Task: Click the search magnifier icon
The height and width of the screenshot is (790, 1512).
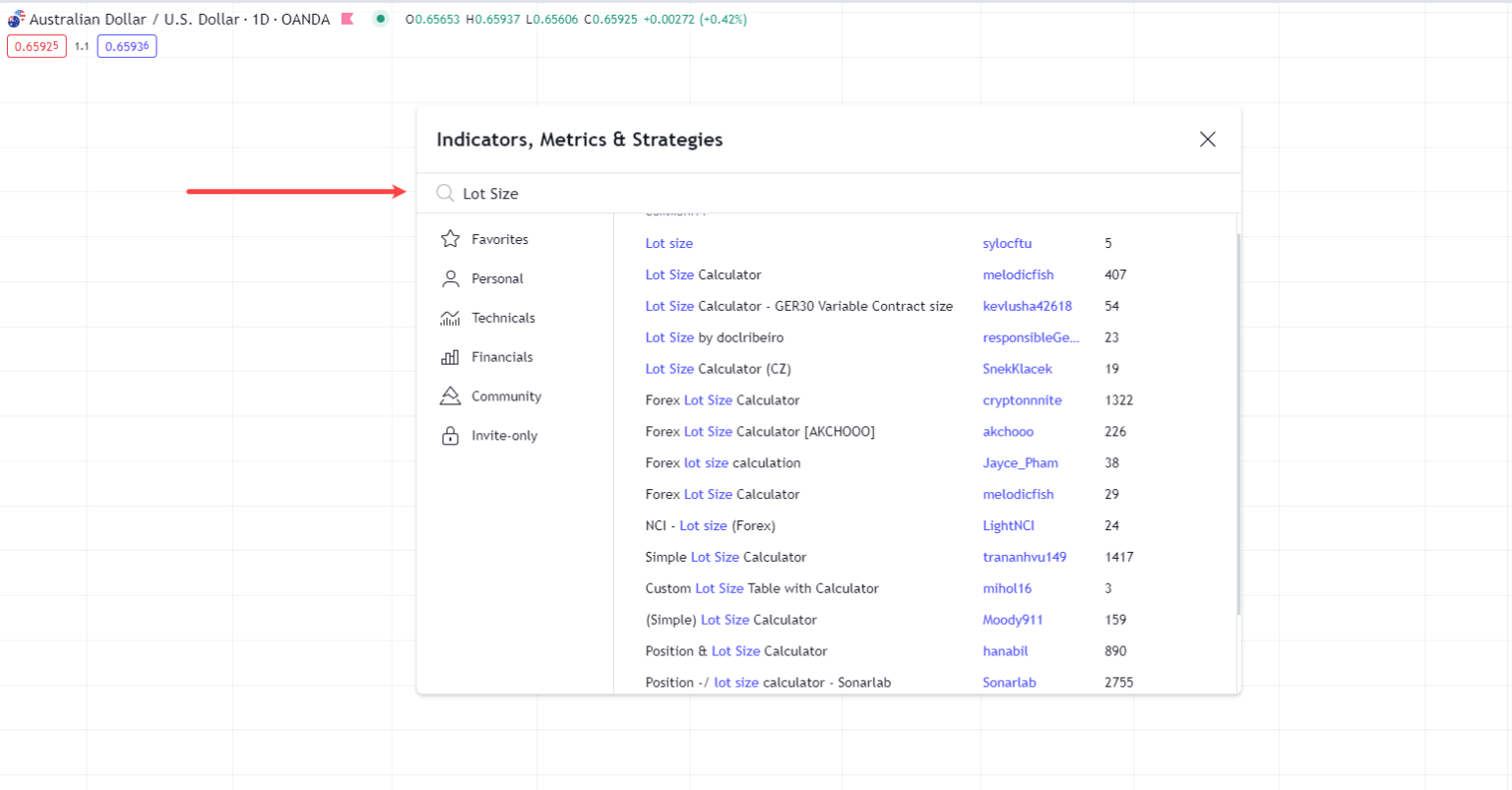Action: 445,193
